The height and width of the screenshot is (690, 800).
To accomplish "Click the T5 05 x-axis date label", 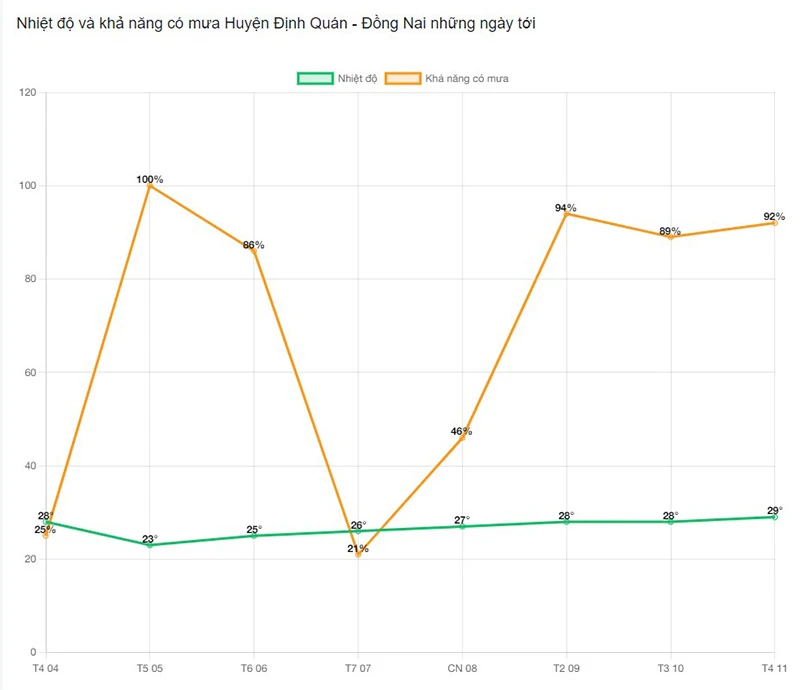I will [x=150, y=668].
